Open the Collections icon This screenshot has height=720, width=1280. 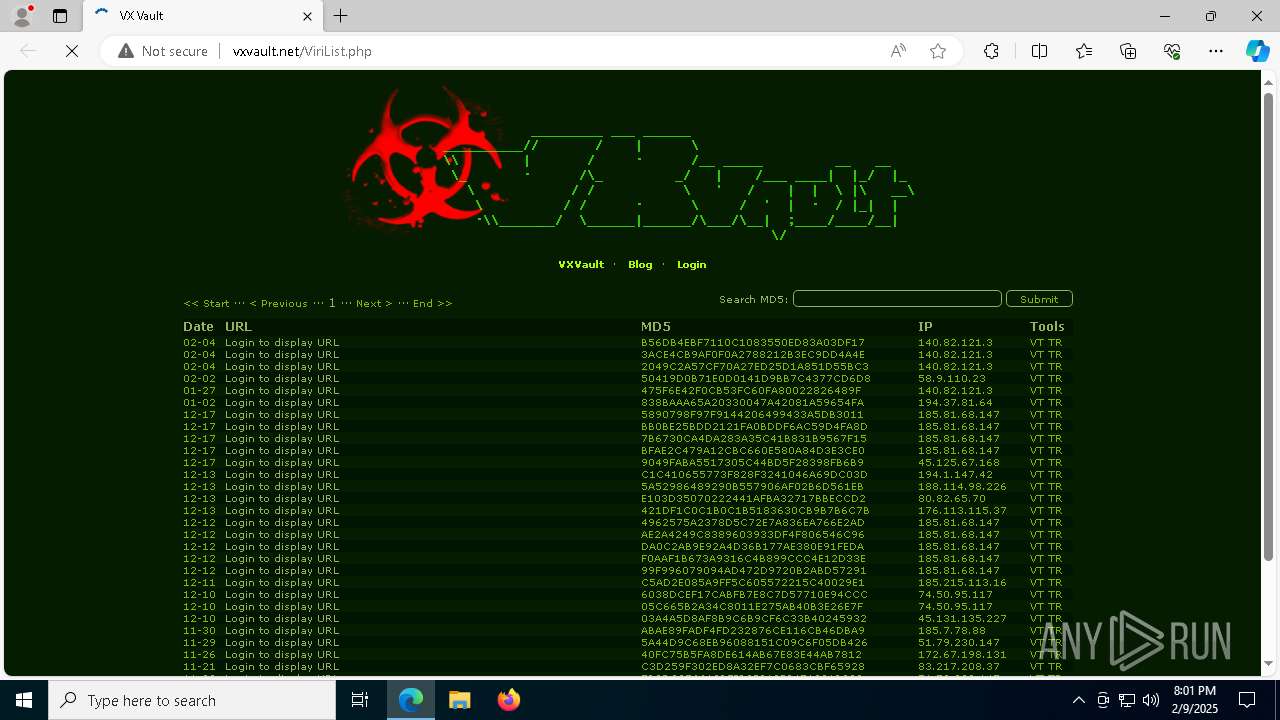point(1128,51)
